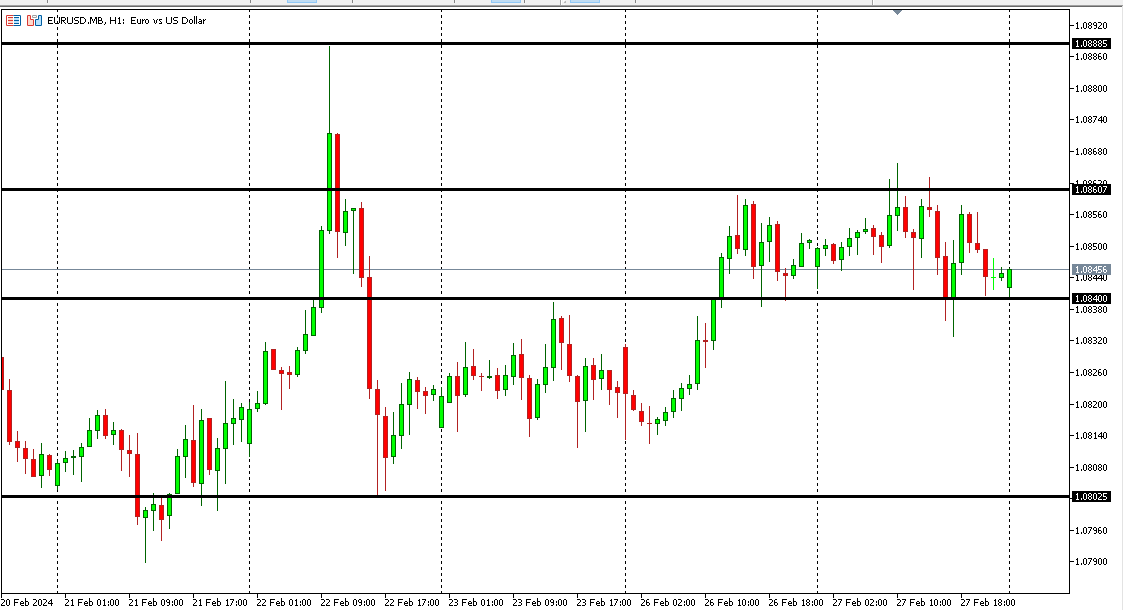Click the 1.08320 price scale label

pyautogui.click(x=1091, y=341)
